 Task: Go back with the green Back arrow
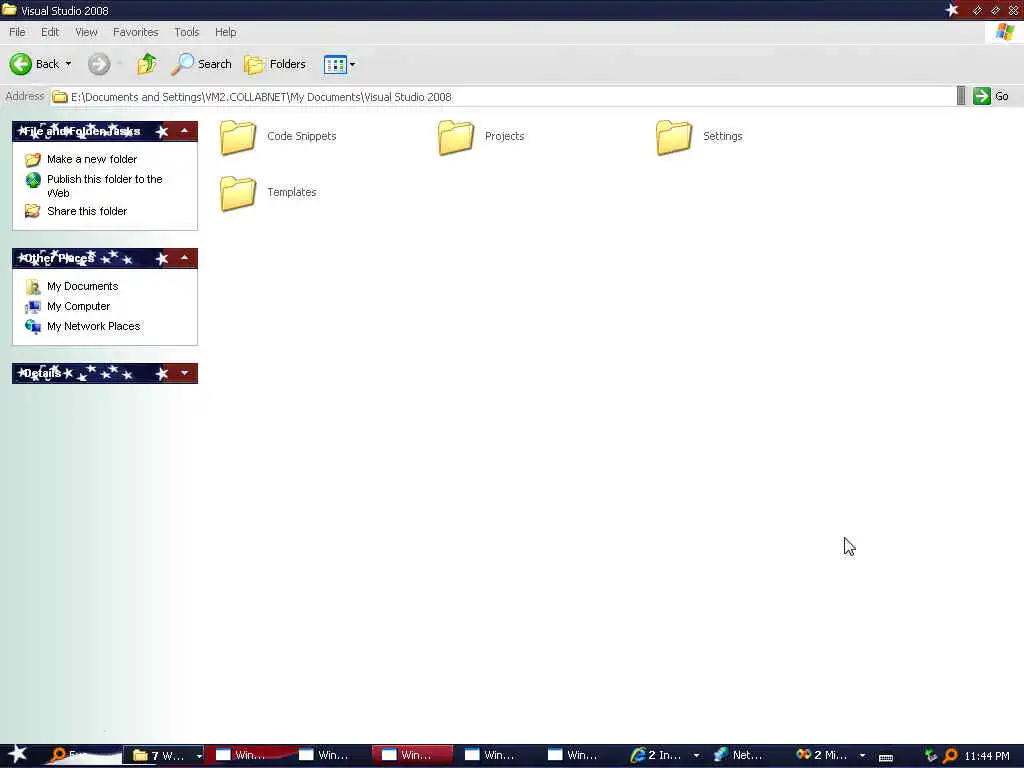[20, 64]
